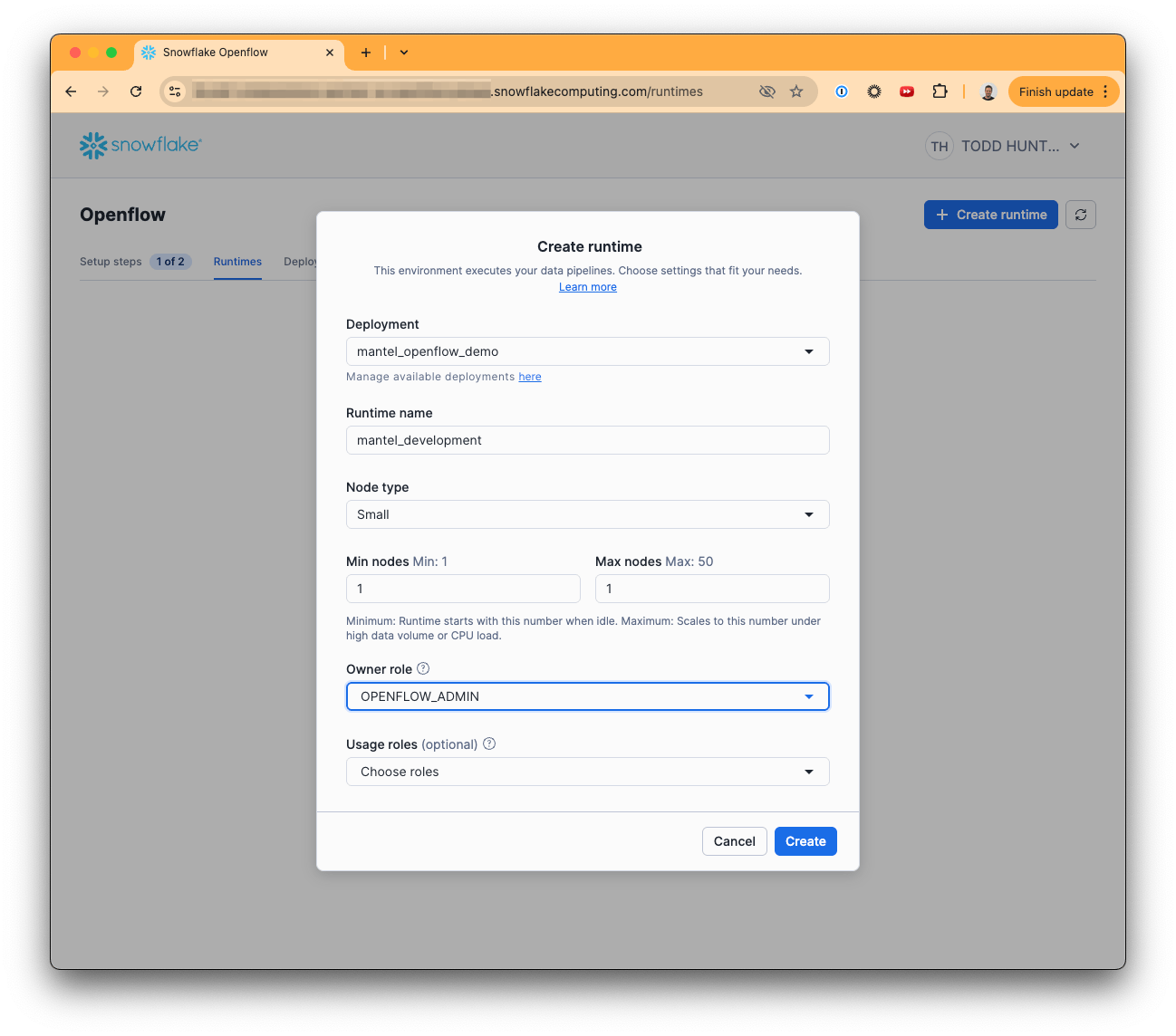Close the Snowflake Openflow tab
The width and height of the screenshot is (1176, 1036).
(330, 53)
